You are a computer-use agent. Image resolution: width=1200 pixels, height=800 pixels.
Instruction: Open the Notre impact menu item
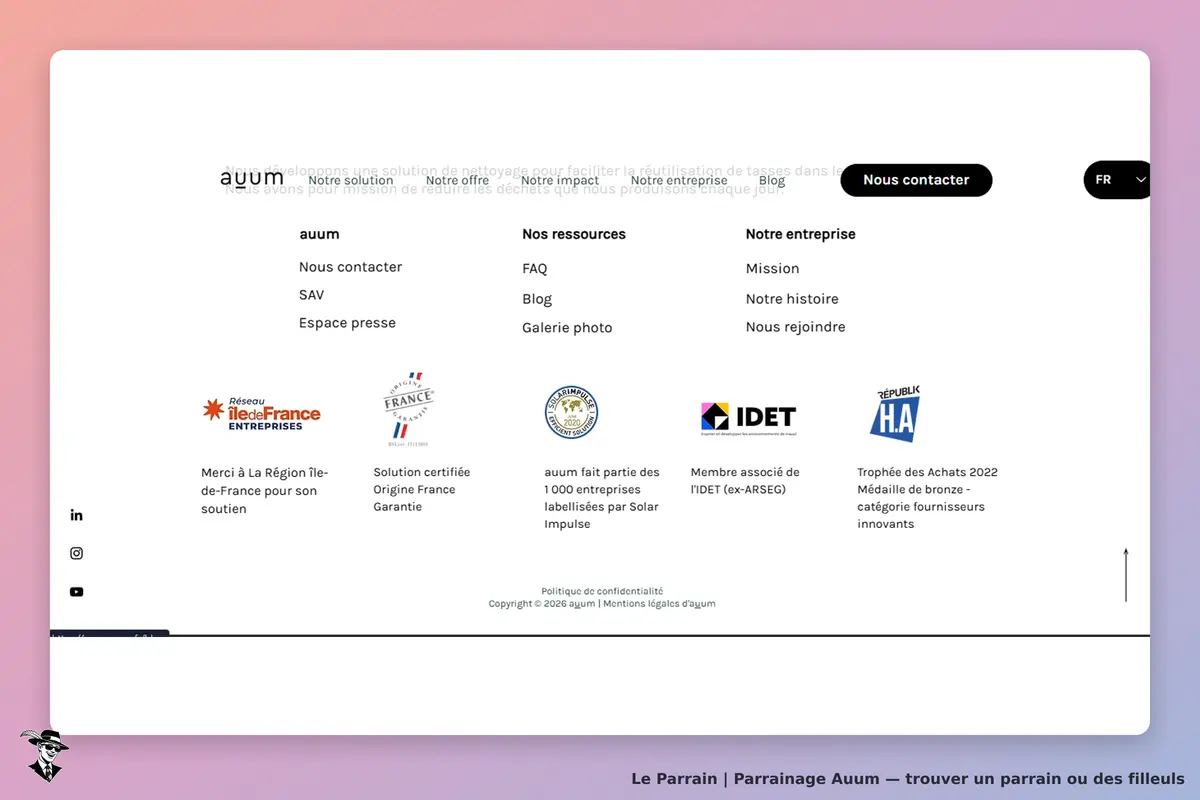[x=560, y=181]
